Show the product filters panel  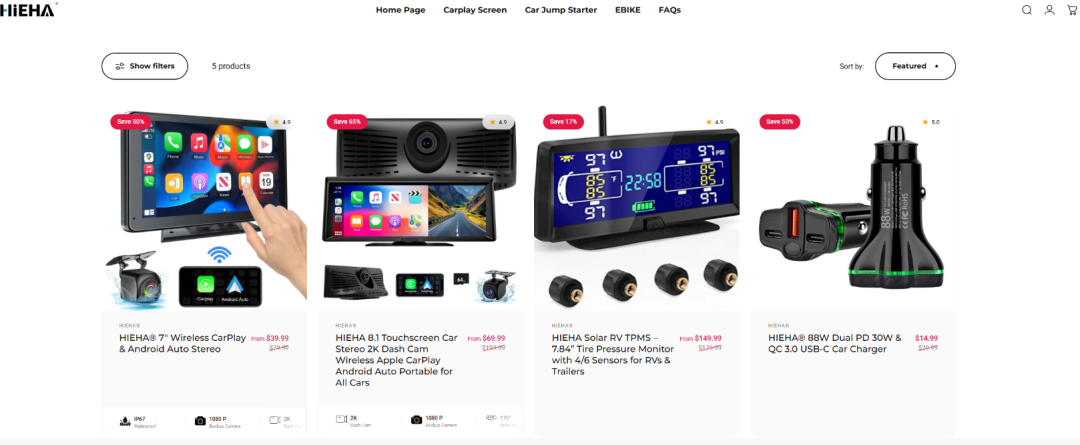coord(145,66)
